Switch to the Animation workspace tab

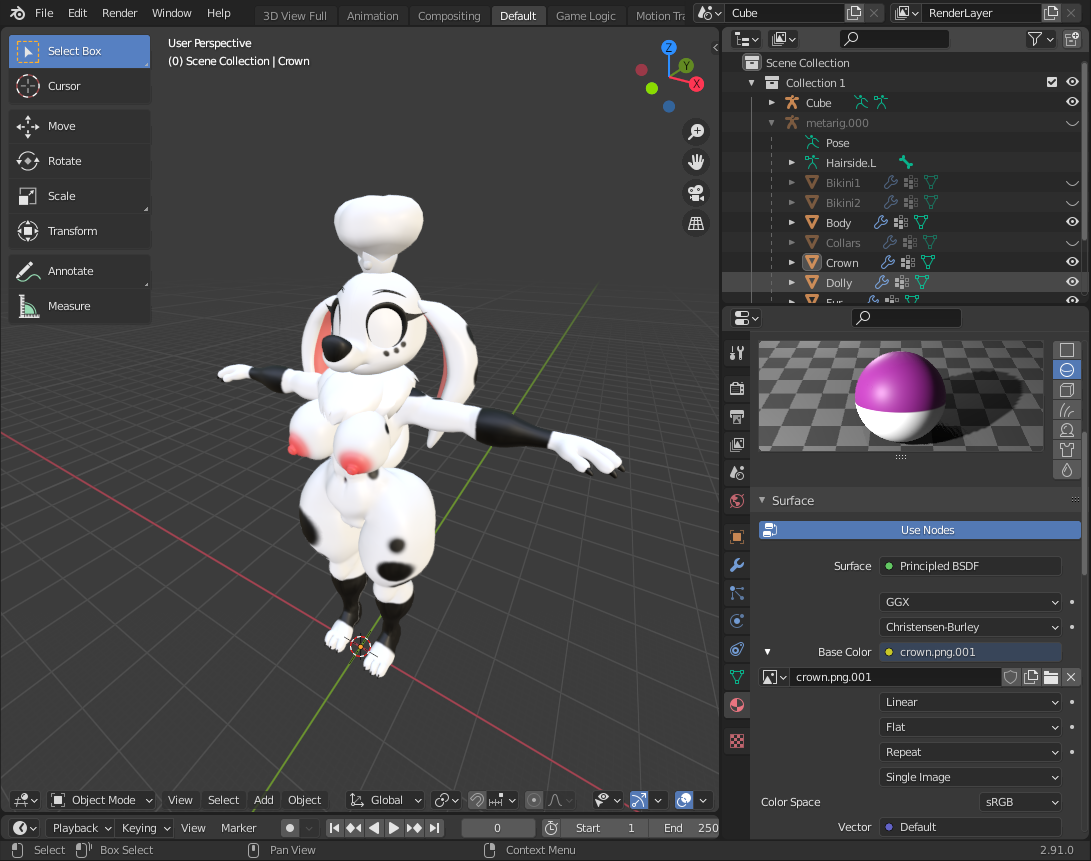[x=372, y=16]
